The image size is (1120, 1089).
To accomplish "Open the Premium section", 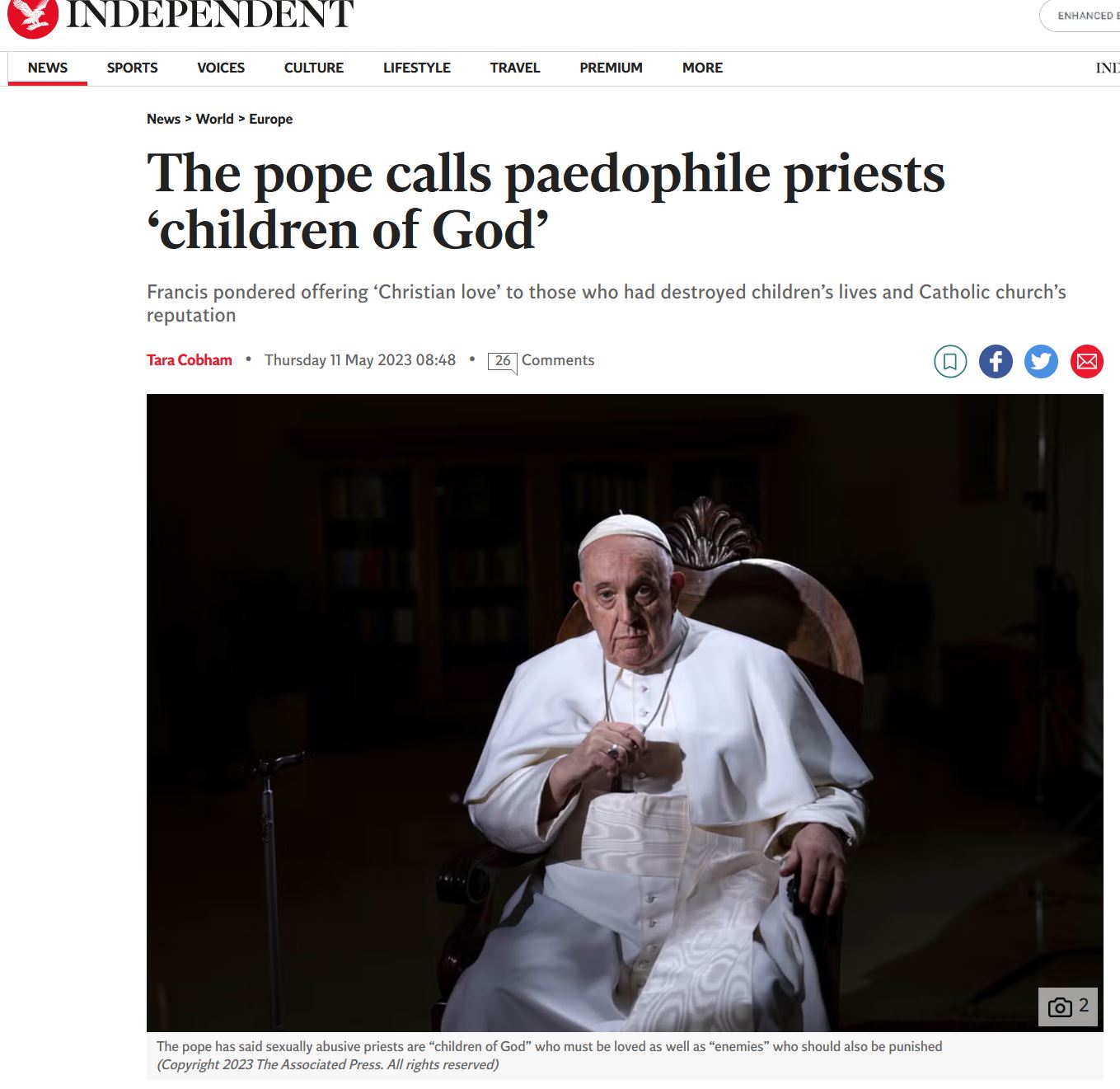I will [611, 68].
